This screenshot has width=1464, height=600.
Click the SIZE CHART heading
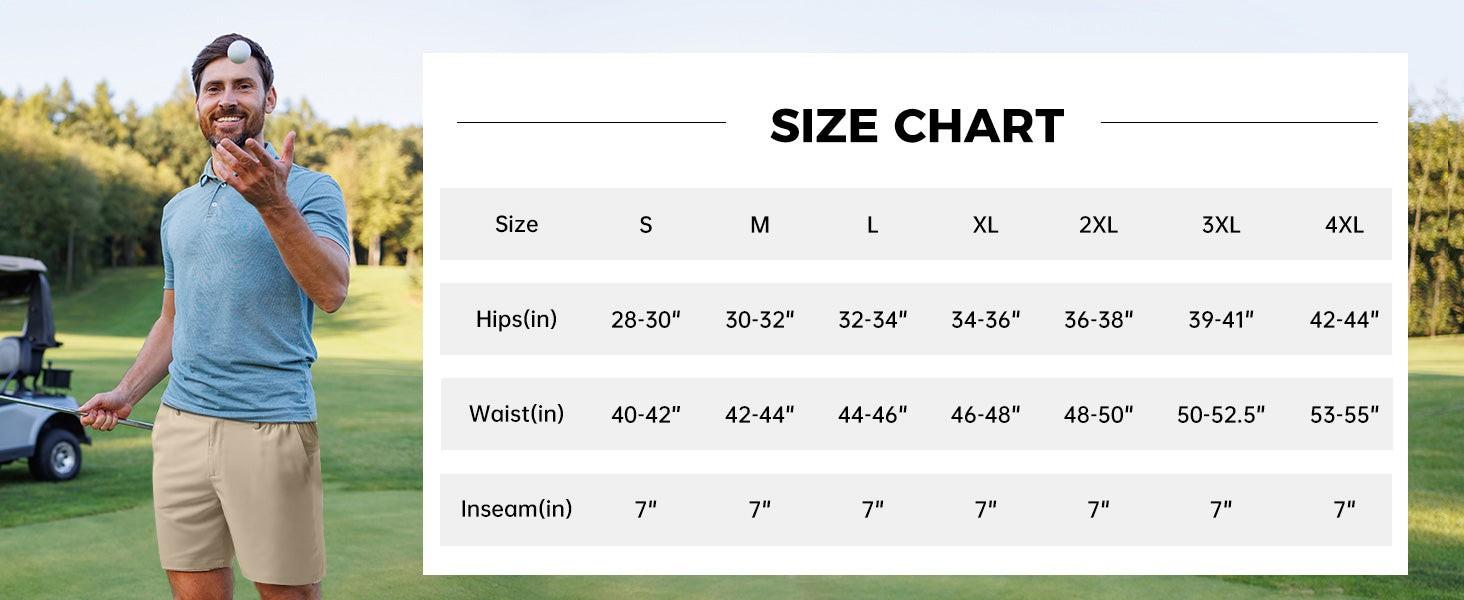point(916,126)
